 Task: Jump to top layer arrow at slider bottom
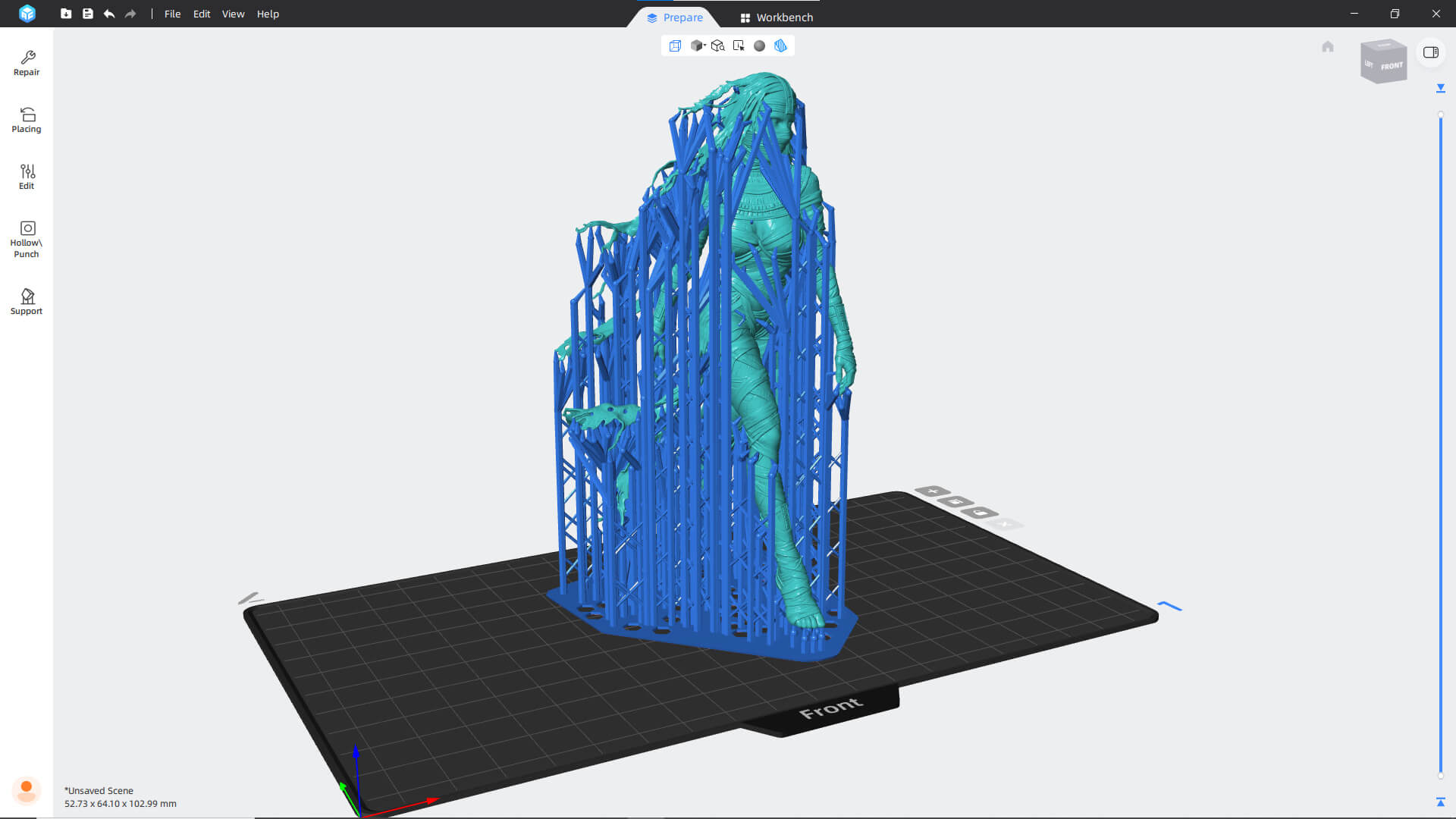[x=1441, y=802]
